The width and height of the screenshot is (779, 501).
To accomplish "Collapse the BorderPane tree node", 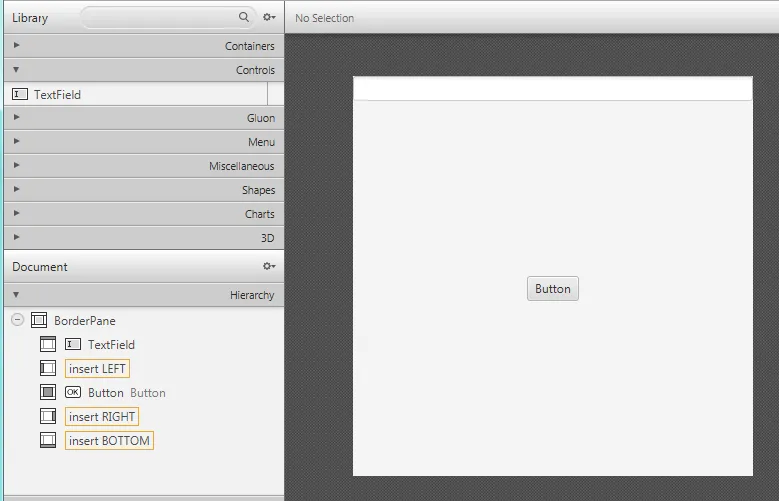I will click(17, 320).
